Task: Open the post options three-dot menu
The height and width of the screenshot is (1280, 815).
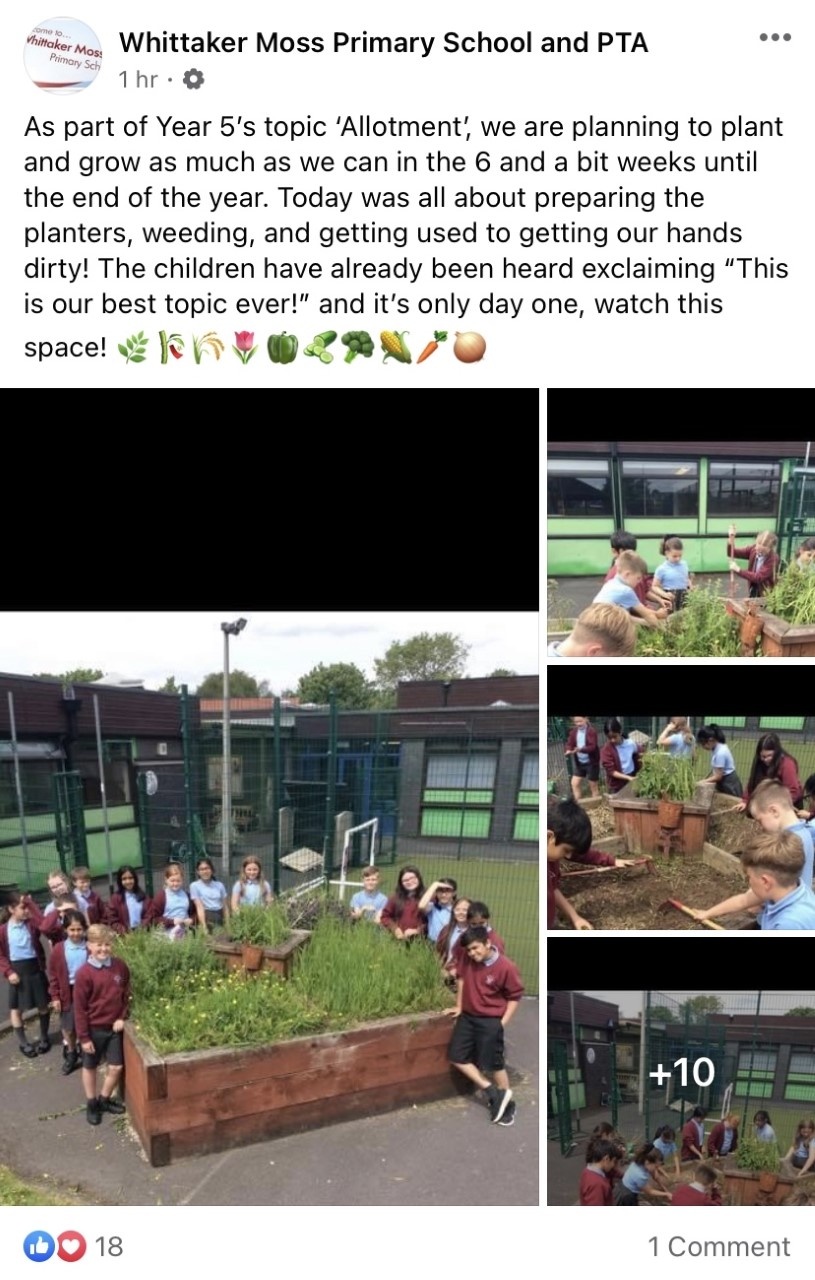Action: (x=775, y=38)
